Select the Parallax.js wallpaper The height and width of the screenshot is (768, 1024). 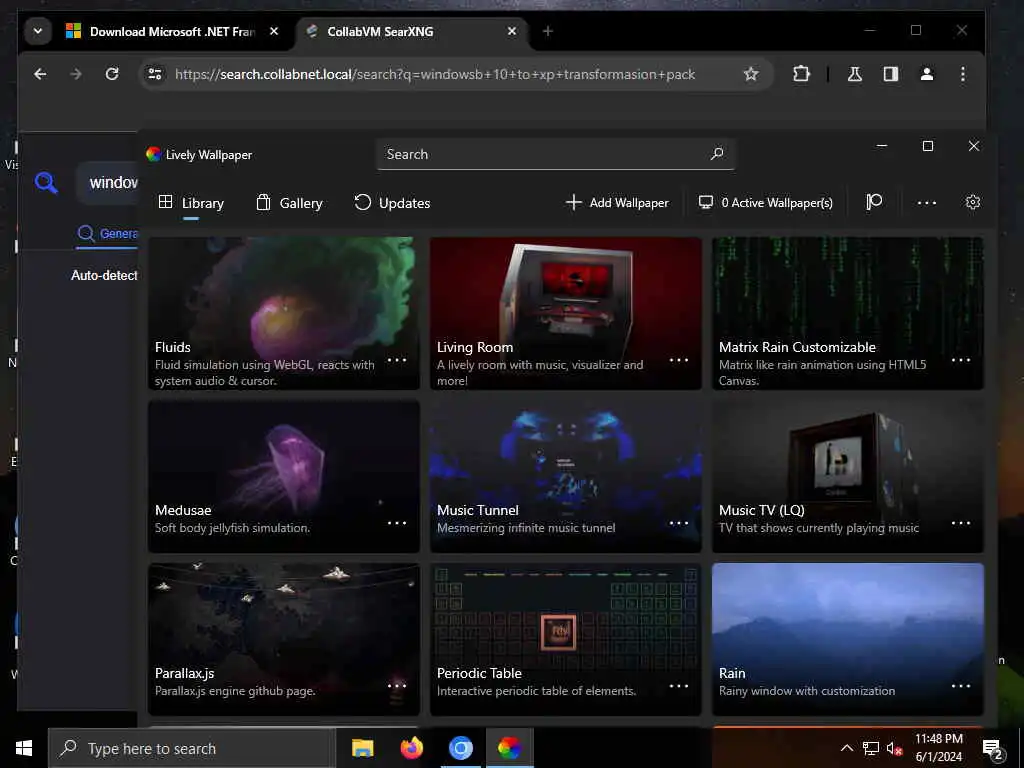tap(283, 639)
